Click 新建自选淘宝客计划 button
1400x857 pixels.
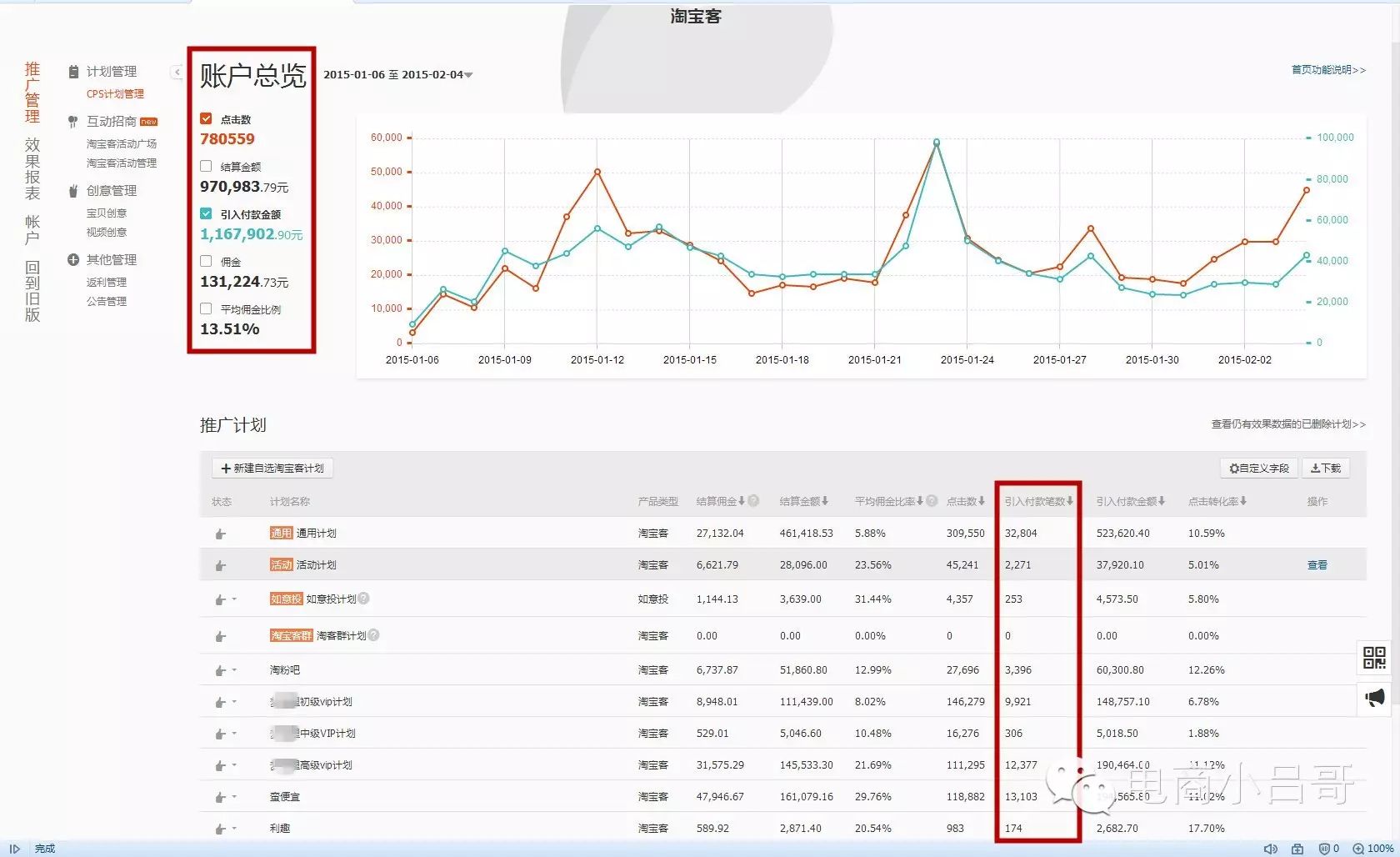272,469
